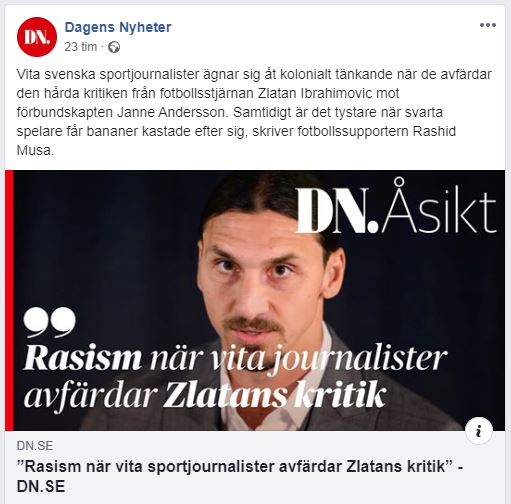This screenshot has width=511, height=504.
Task: Click the large white quotation mark graphic
Action: 49,322
